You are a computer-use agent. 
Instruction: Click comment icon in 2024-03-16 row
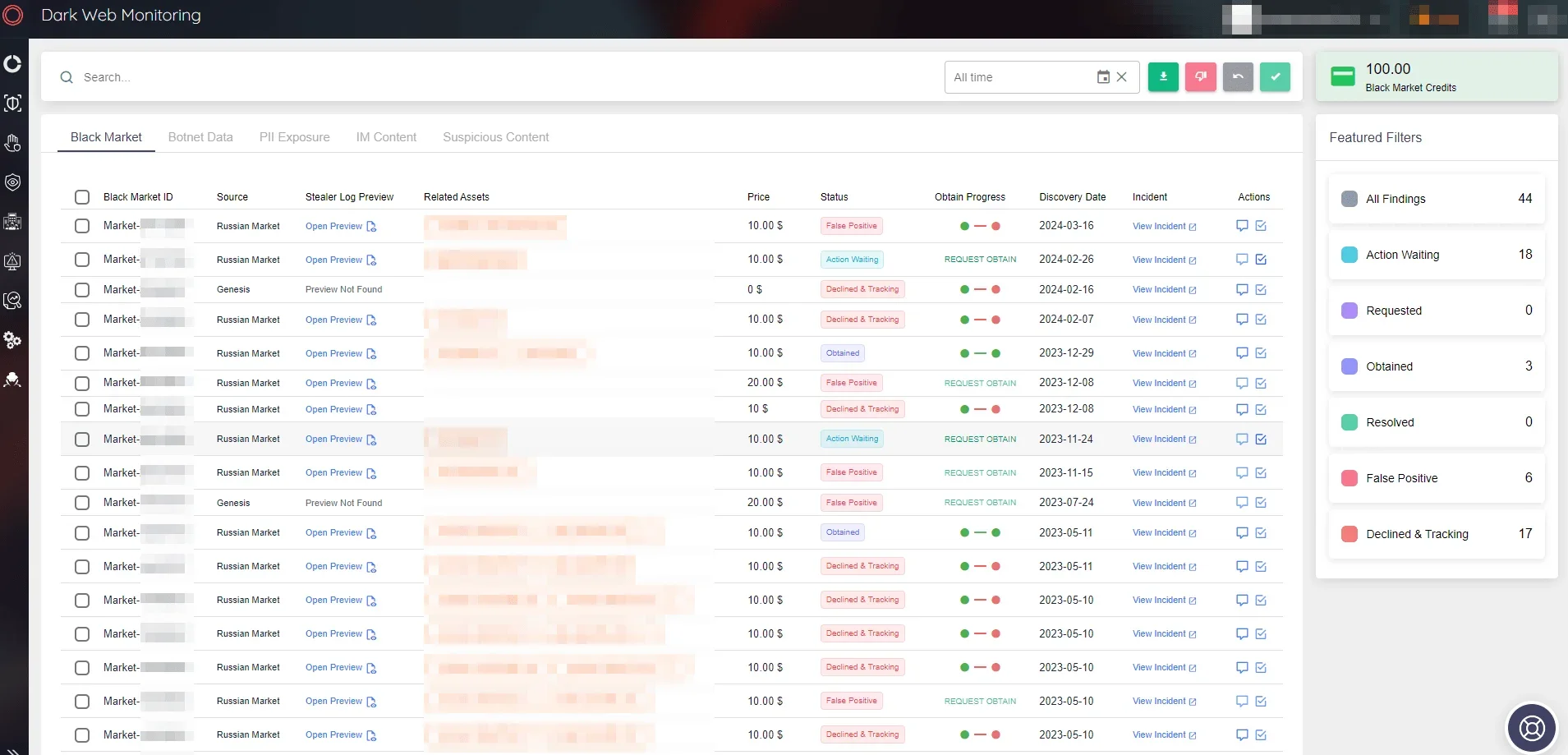click(1242, 226)
